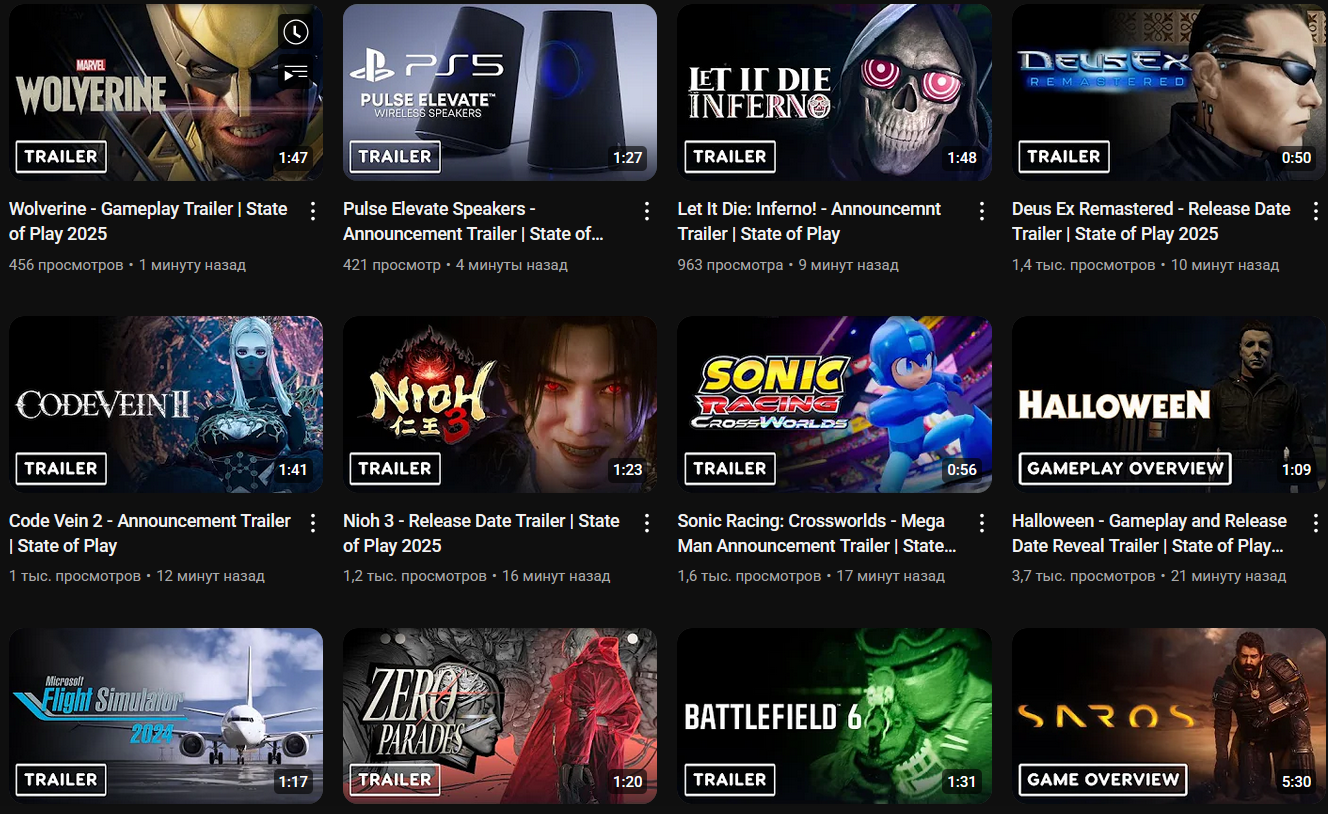Play the PS5 Pulse Elevate Wireless Speakers thumbnail
This screenshot has height=814, width=1328.
point(500,92)
